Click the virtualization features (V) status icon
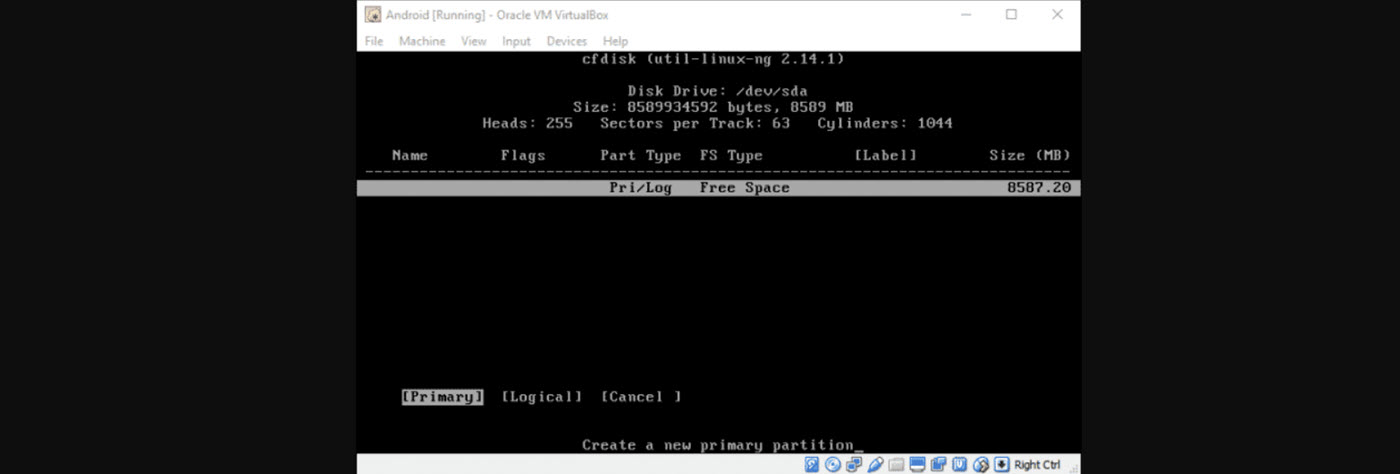Image resolution: width=1400 pixels, height=474 pixels. click(x=959, y=464)
